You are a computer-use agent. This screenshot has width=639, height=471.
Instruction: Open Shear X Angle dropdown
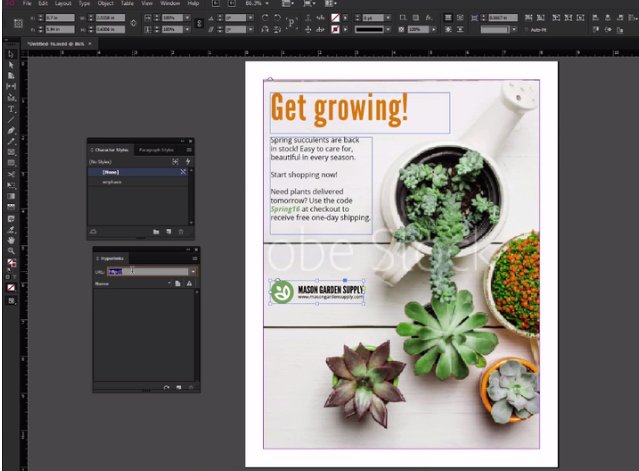click(251, 29)
